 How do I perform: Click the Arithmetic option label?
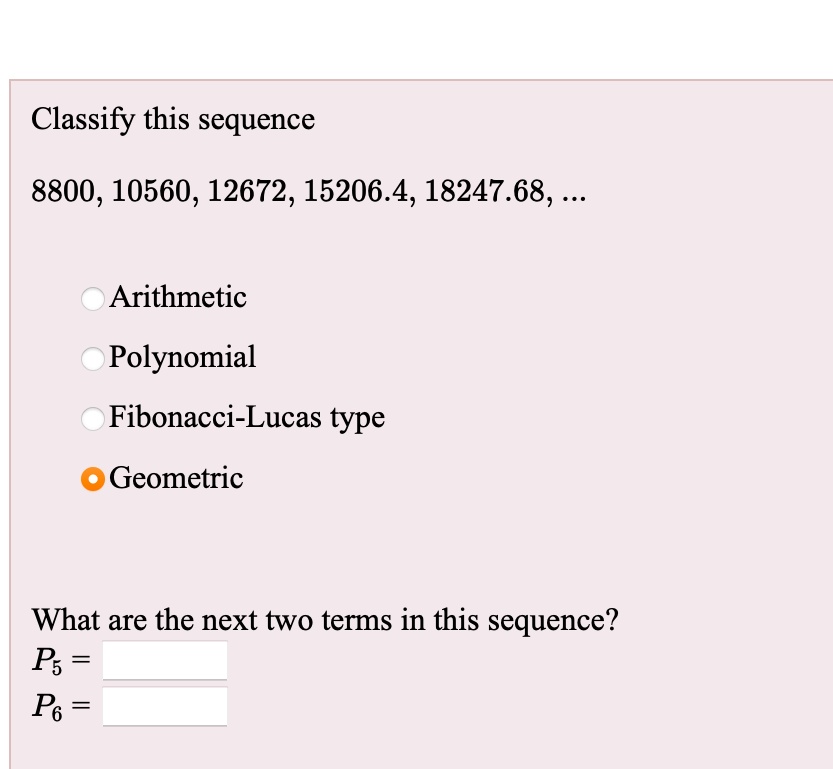pyautogui.click(x=178, y=297)
